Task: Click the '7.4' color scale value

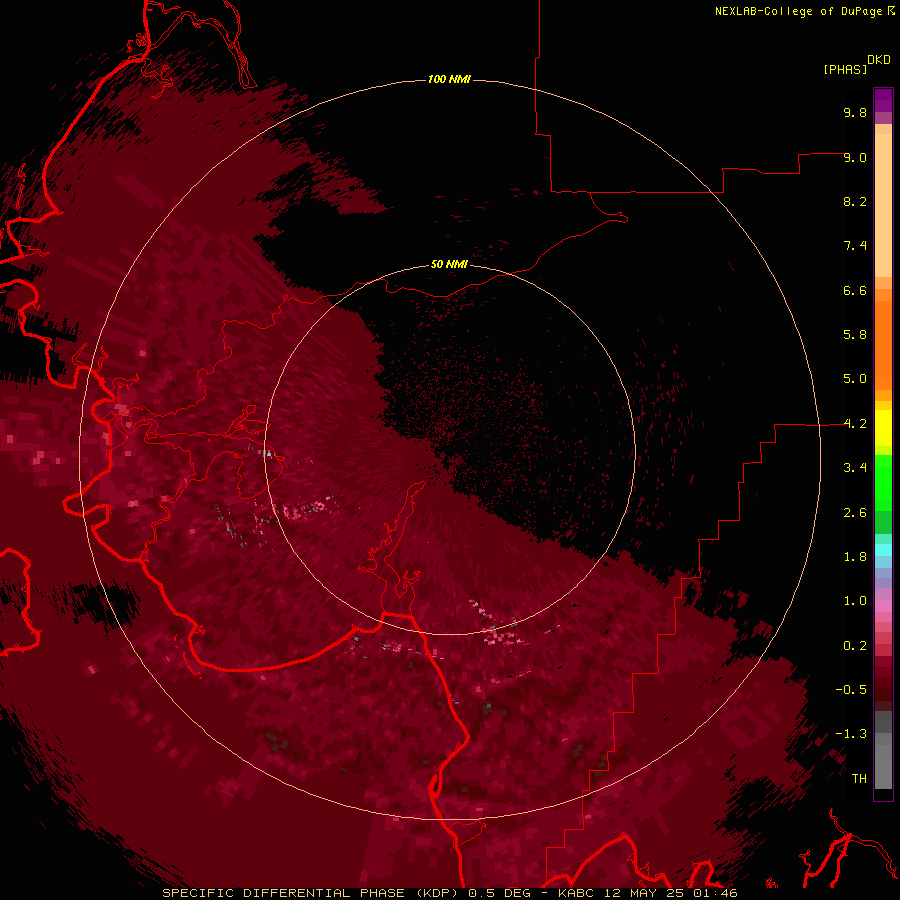Action: point(855,246)
